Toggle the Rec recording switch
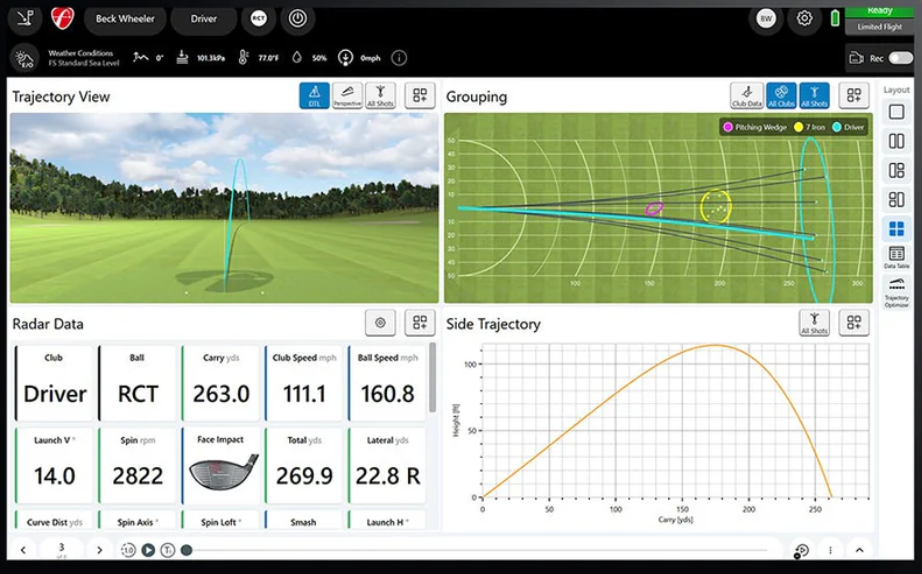 tap(901, 58)
